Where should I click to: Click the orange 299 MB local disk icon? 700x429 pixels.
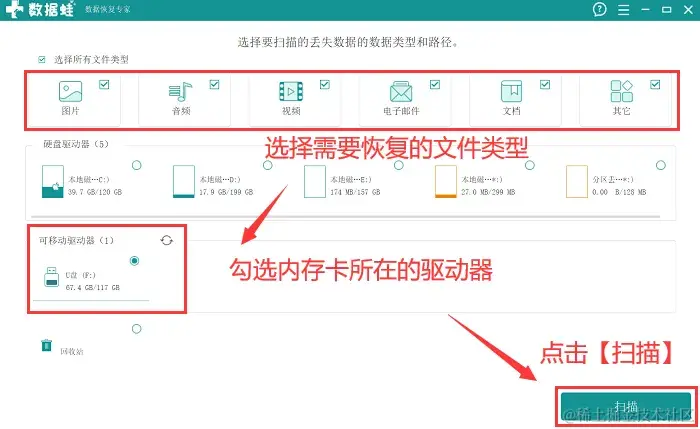point(446,181)
